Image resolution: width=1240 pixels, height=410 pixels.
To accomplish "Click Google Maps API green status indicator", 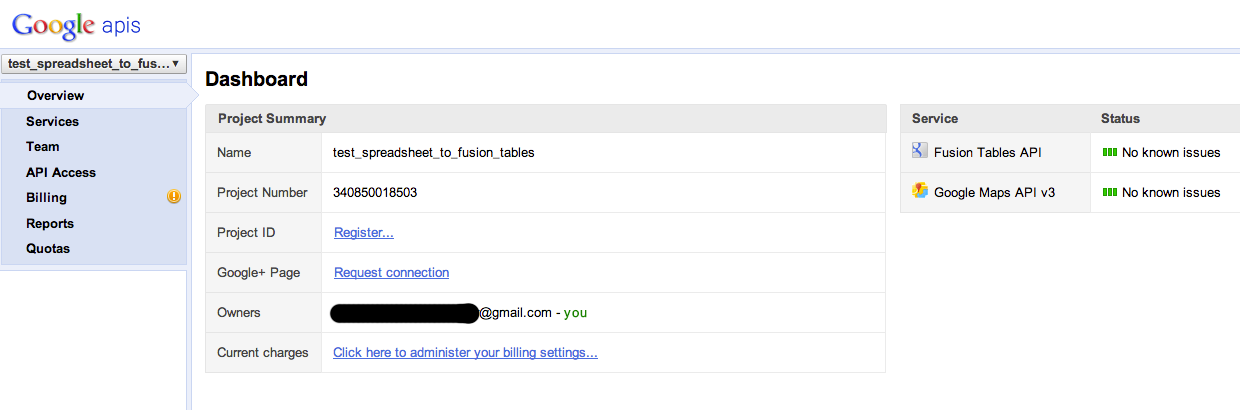I will coord(1109,192).
